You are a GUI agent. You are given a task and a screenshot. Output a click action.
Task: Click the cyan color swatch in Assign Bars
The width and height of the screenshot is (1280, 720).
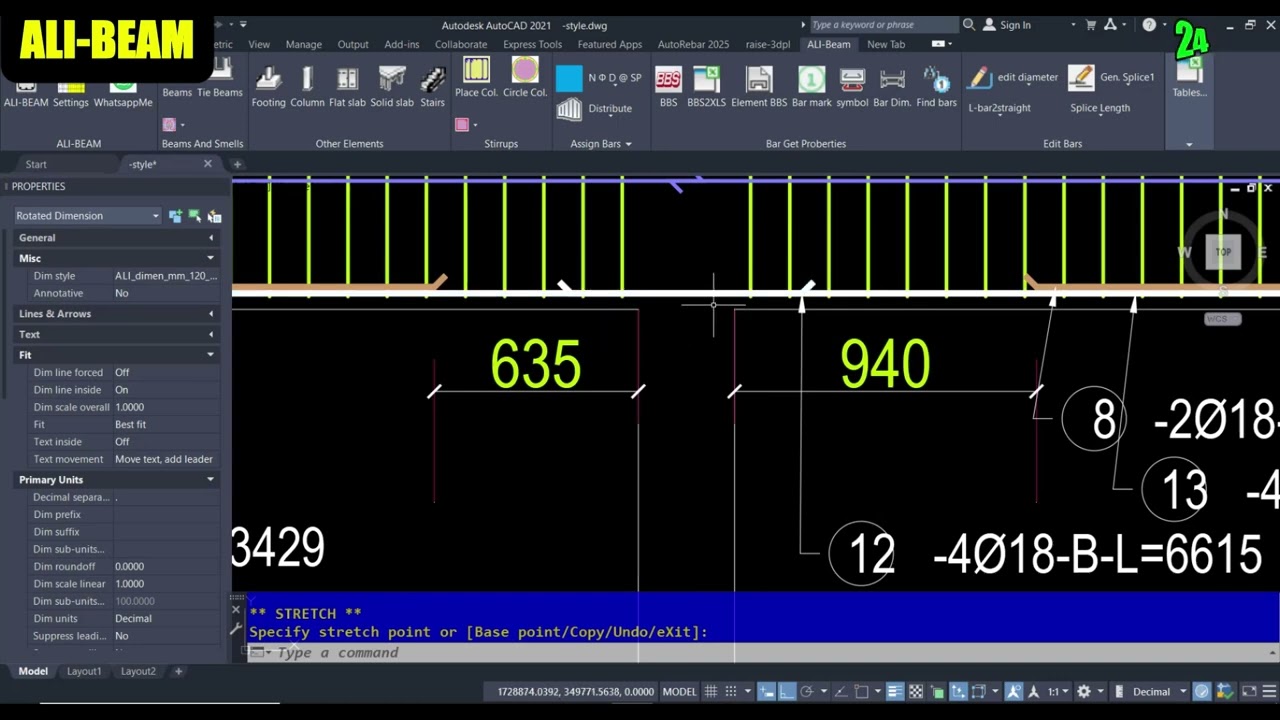pos(569,78)
